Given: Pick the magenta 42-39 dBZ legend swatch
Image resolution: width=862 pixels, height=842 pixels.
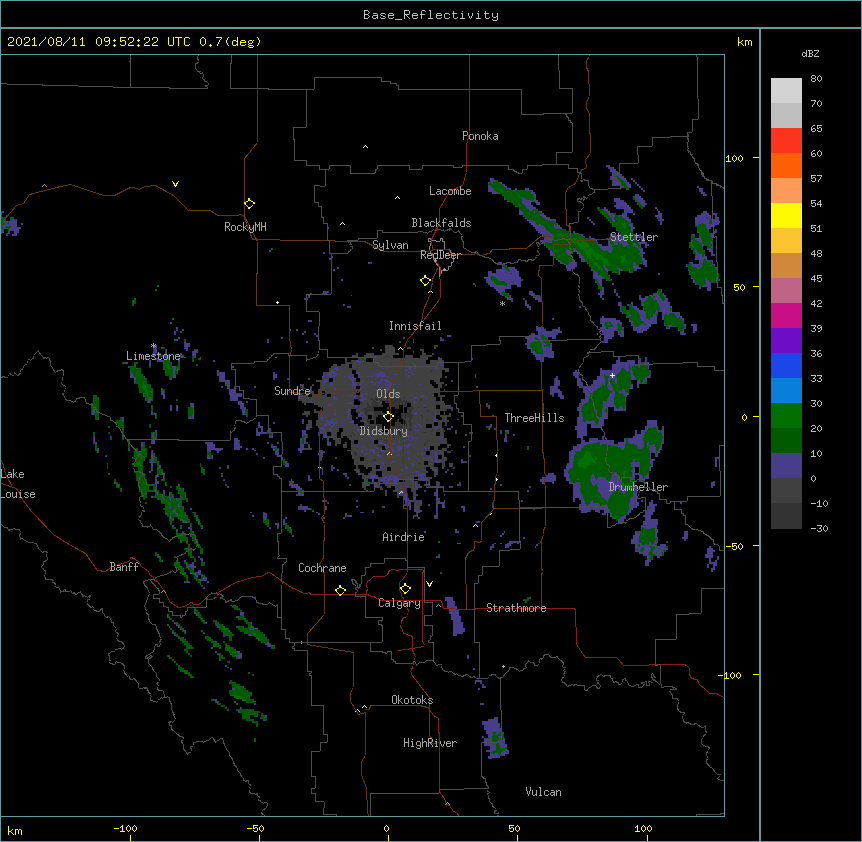Looking at the screenshot, I should (786, 315).
